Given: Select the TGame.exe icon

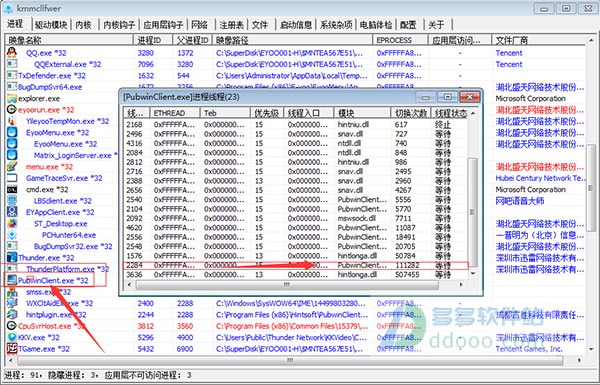Looking at the screenshot, I should tap(12, 348).
